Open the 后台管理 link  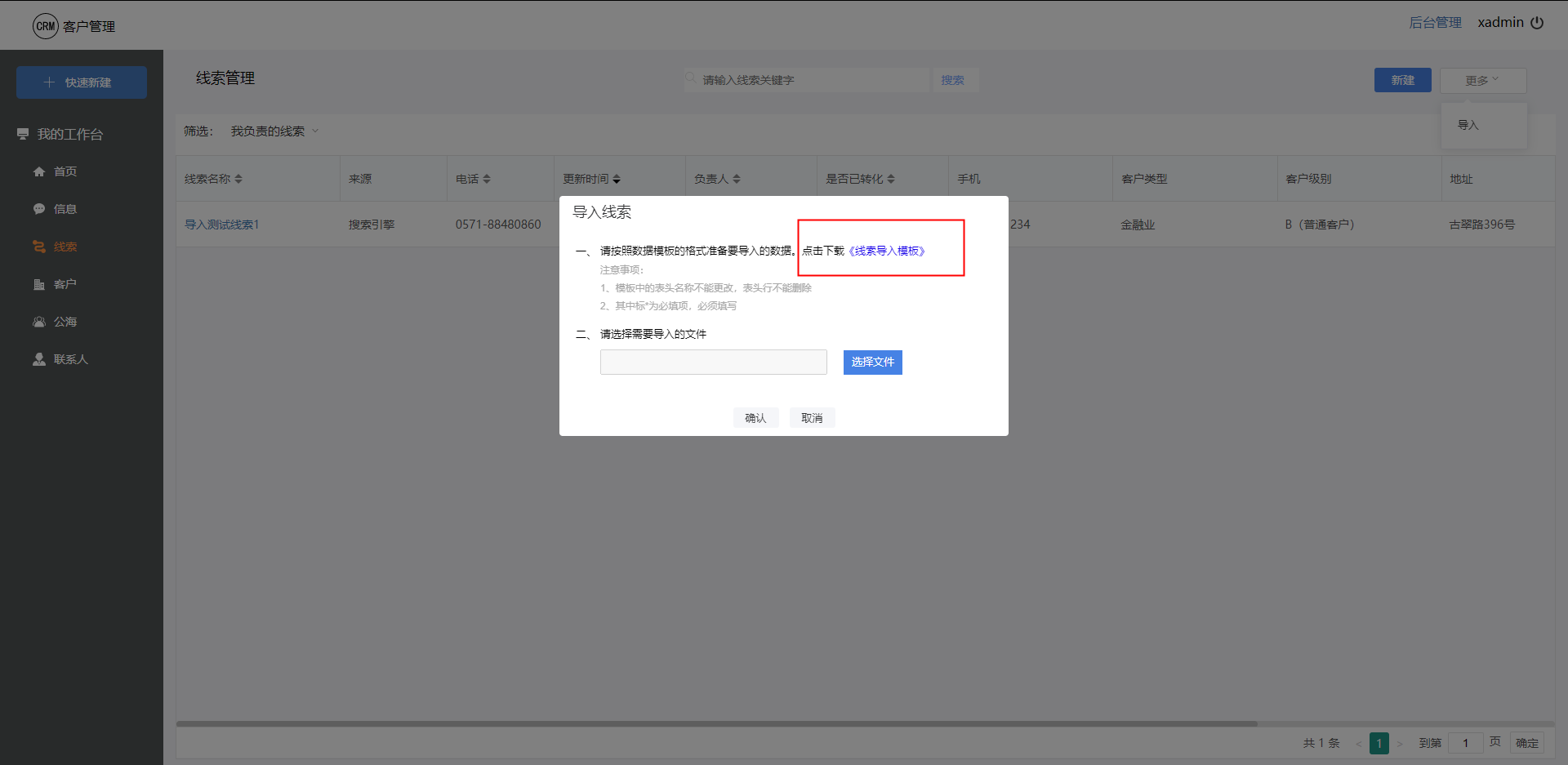point(1436,23)
